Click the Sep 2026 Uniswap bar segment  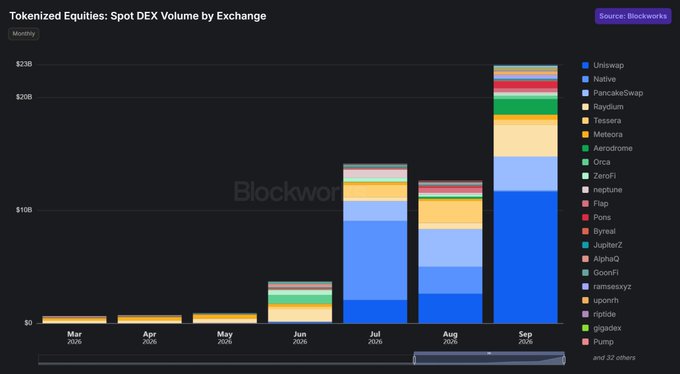tap(526, 257)
